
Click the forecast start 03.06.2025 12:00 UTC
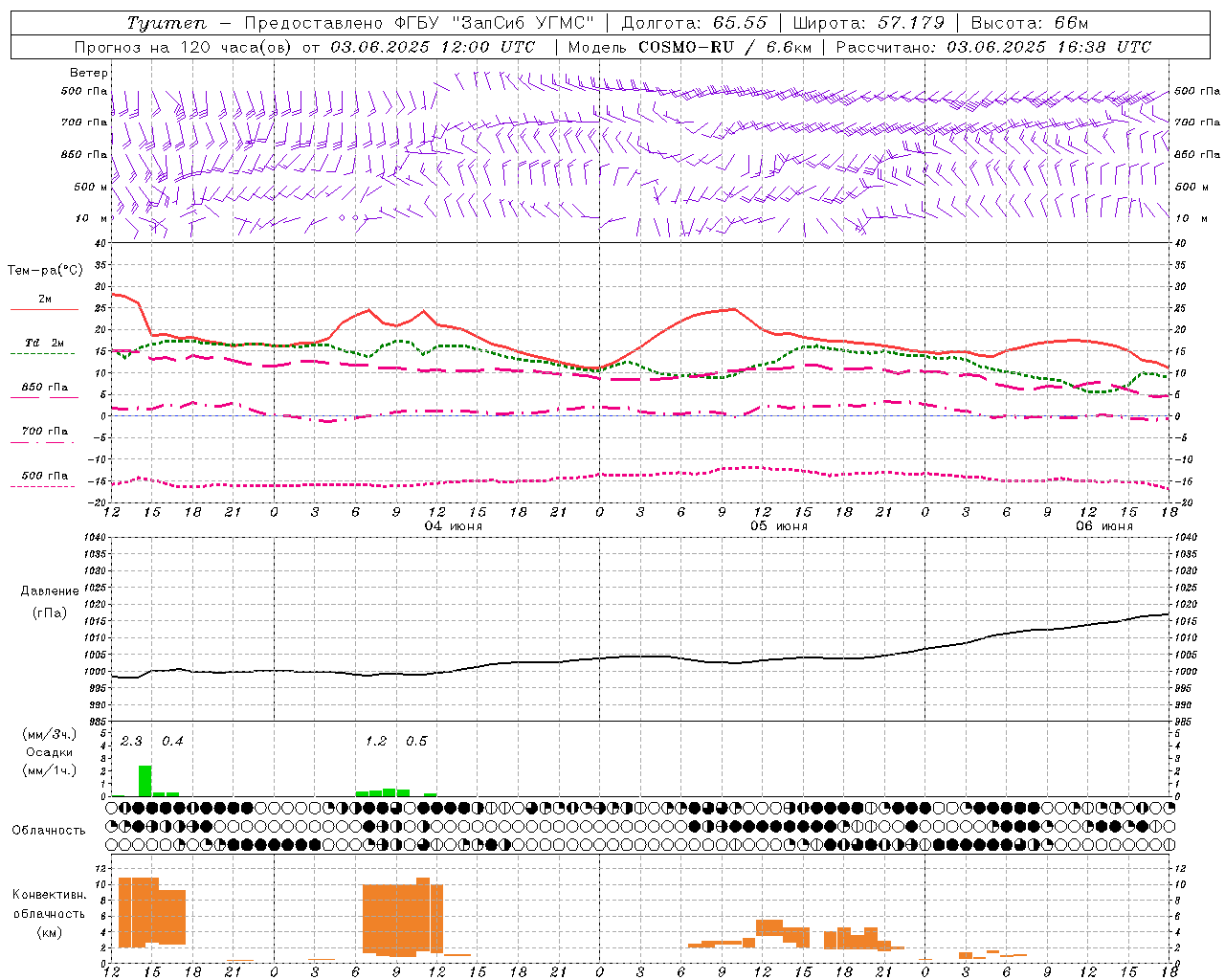point(433,47)
